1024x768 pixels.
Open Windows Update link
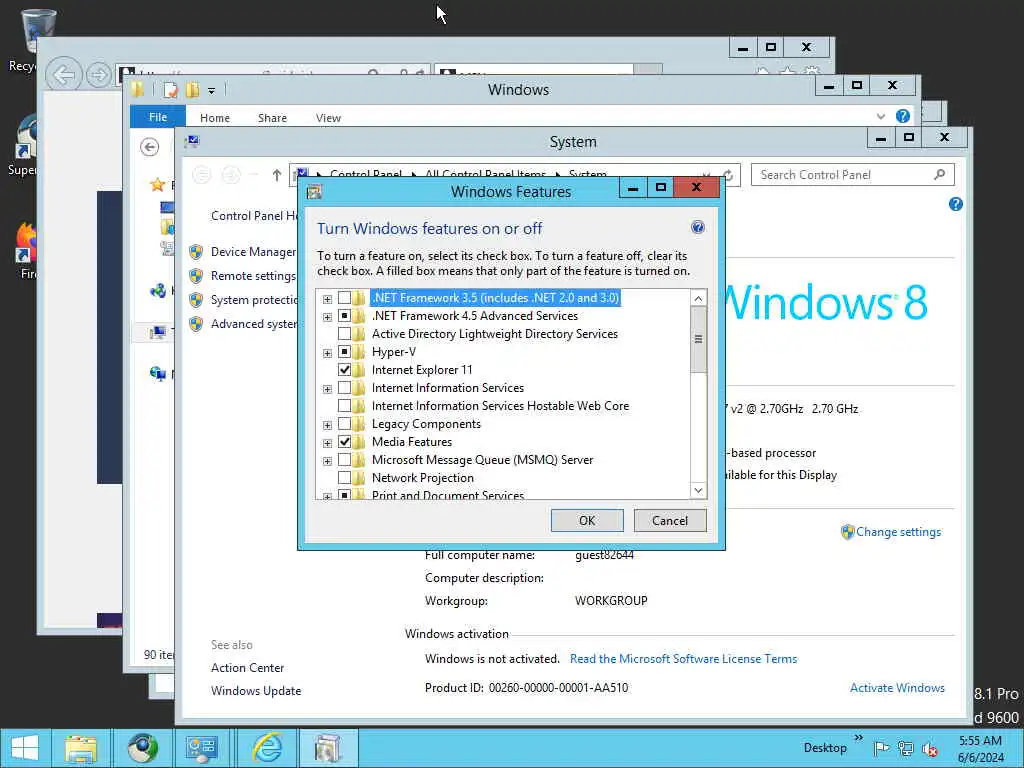(x=256, y=691)
